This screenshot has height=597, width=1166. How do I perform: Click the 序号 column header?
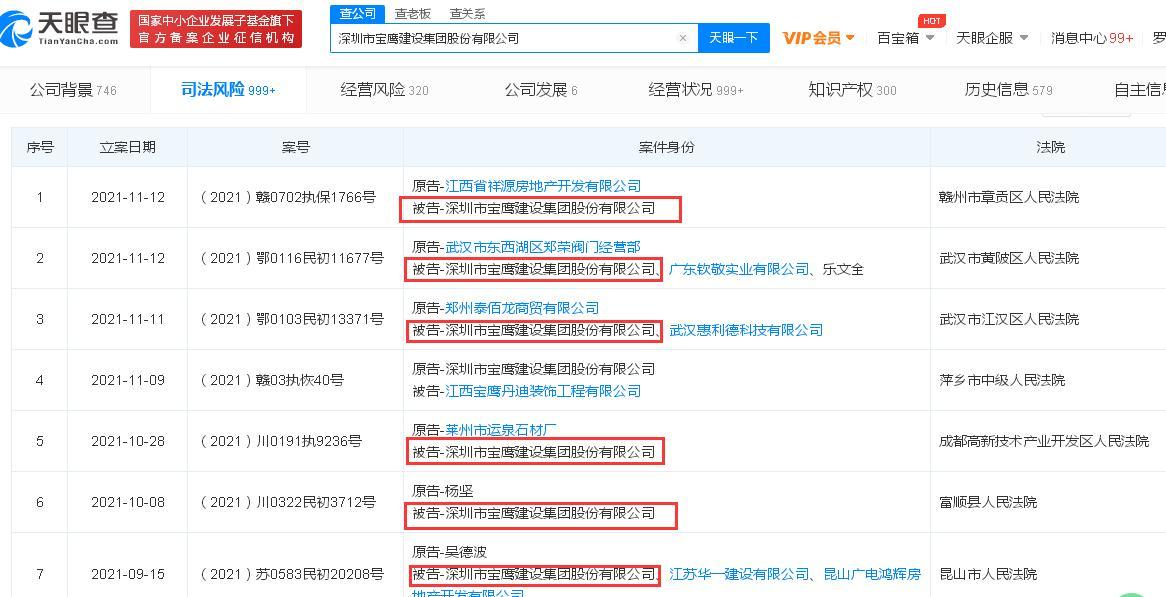(x=40, y=147)
